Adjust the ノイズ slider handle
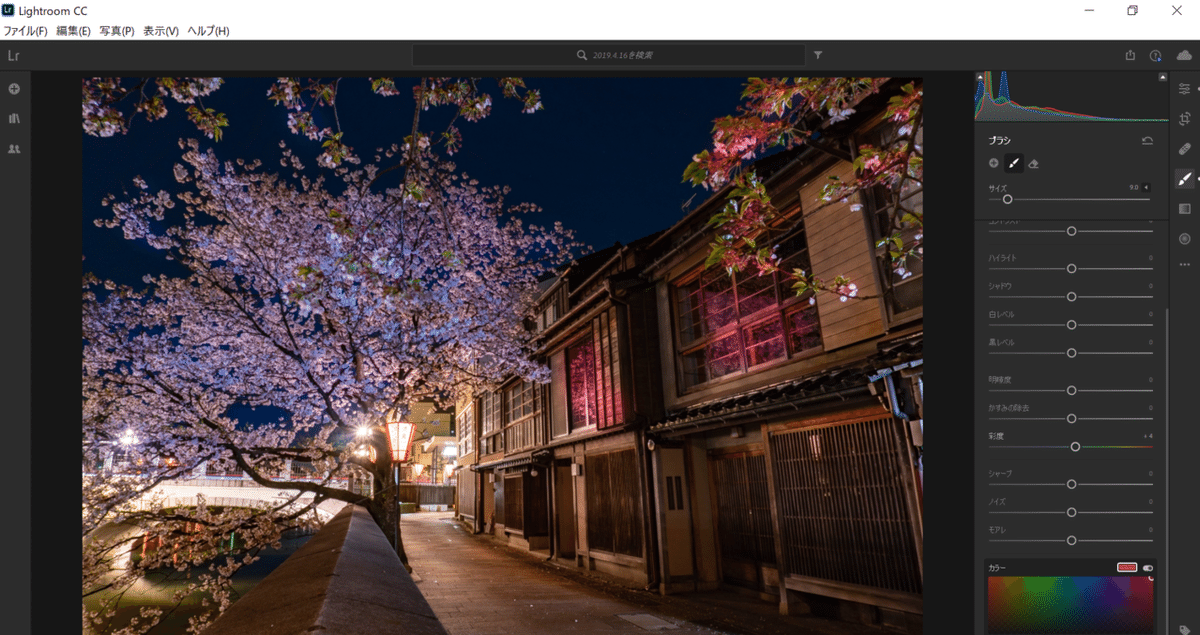This screenshot has width=1200, height=635. coord(1071,512)
